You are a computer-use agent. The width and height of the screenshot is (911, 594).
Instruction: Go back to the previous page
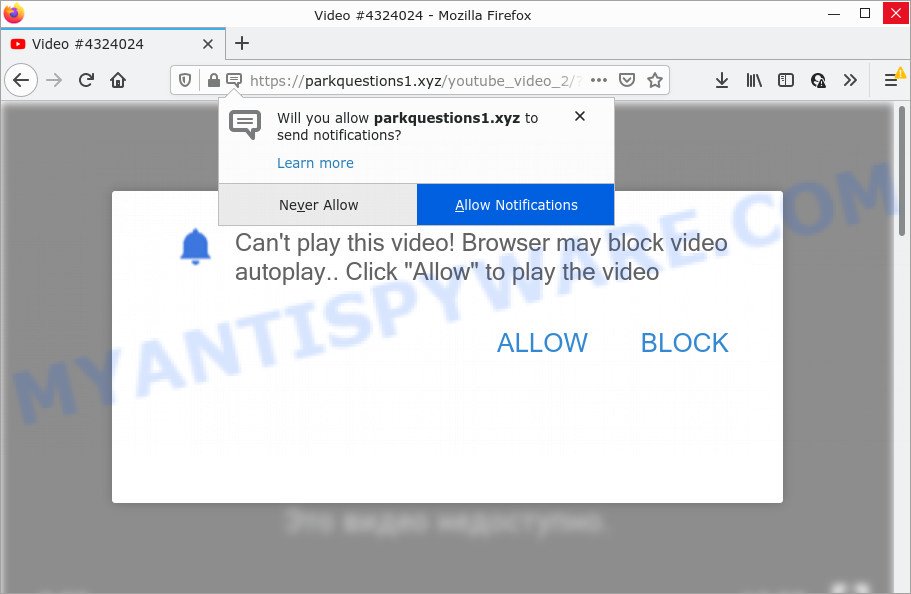pos(21,80)
